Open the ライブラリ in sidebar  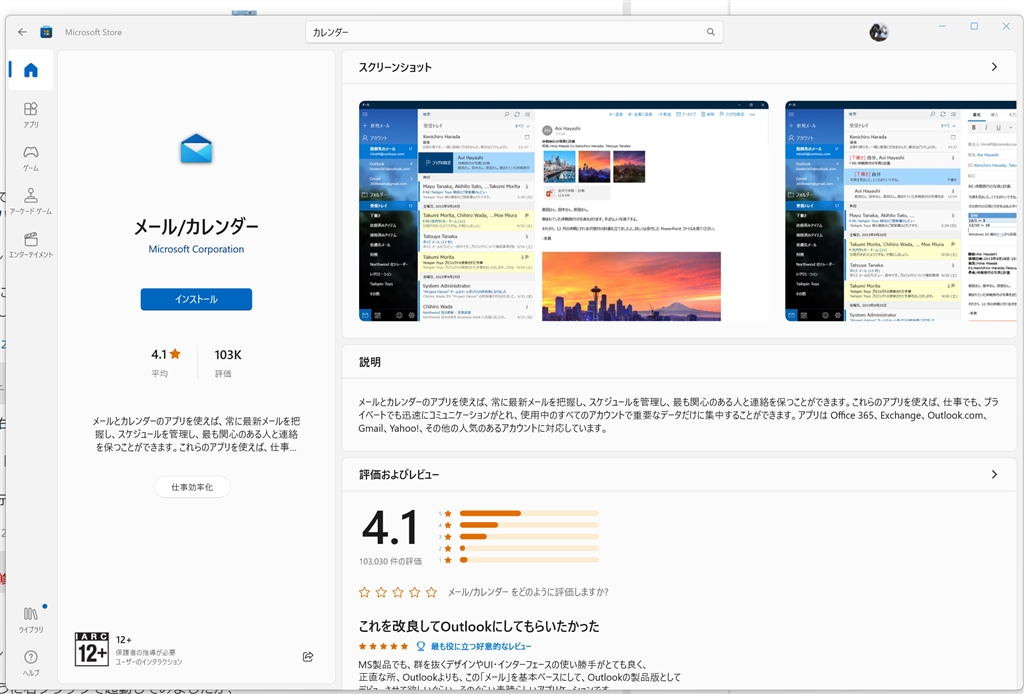click(31, 620)
